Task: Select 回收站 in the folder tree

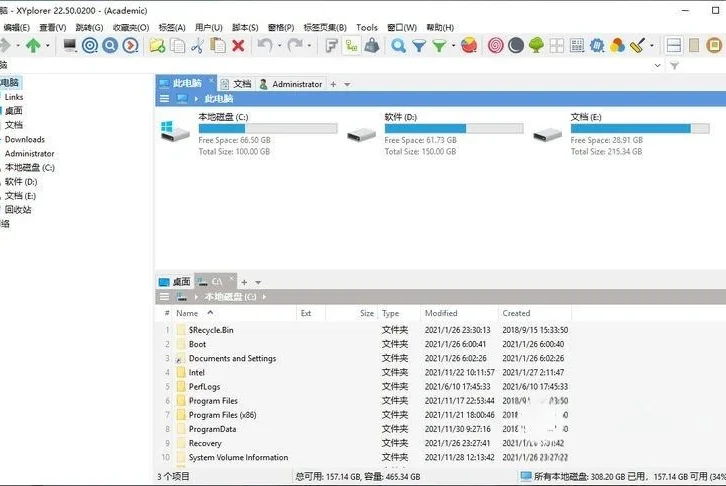Action: tap(18, 210)
